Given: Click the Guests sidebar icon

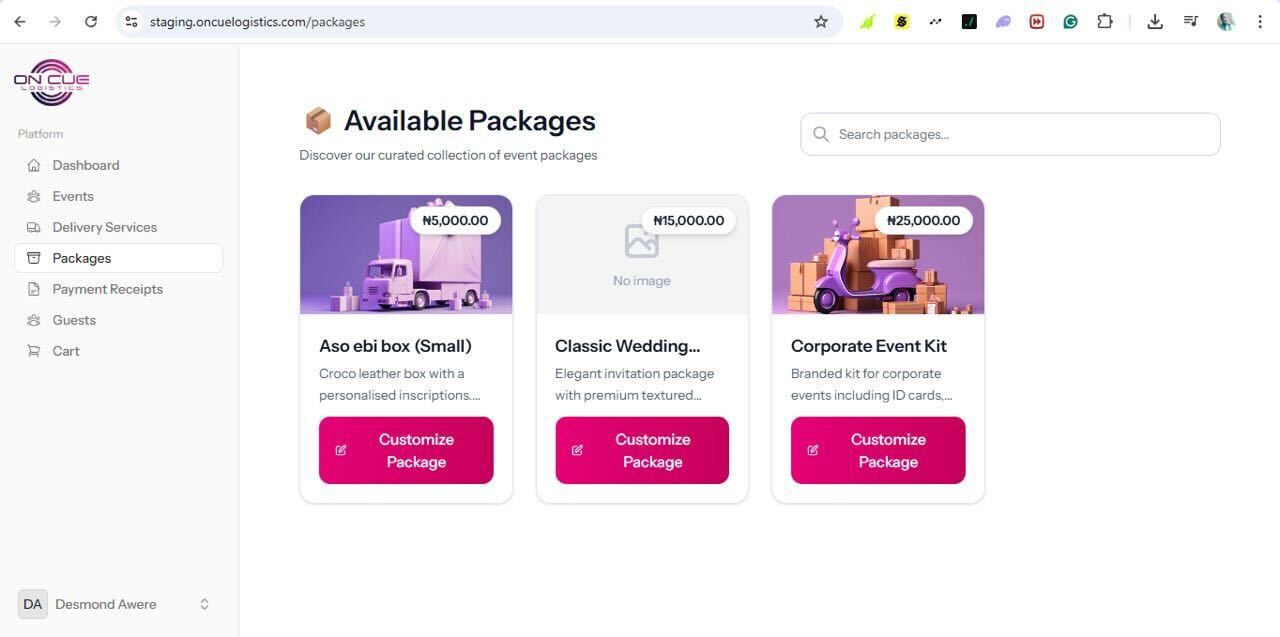Looking at the screenshot, I should (x=34, y=320).
